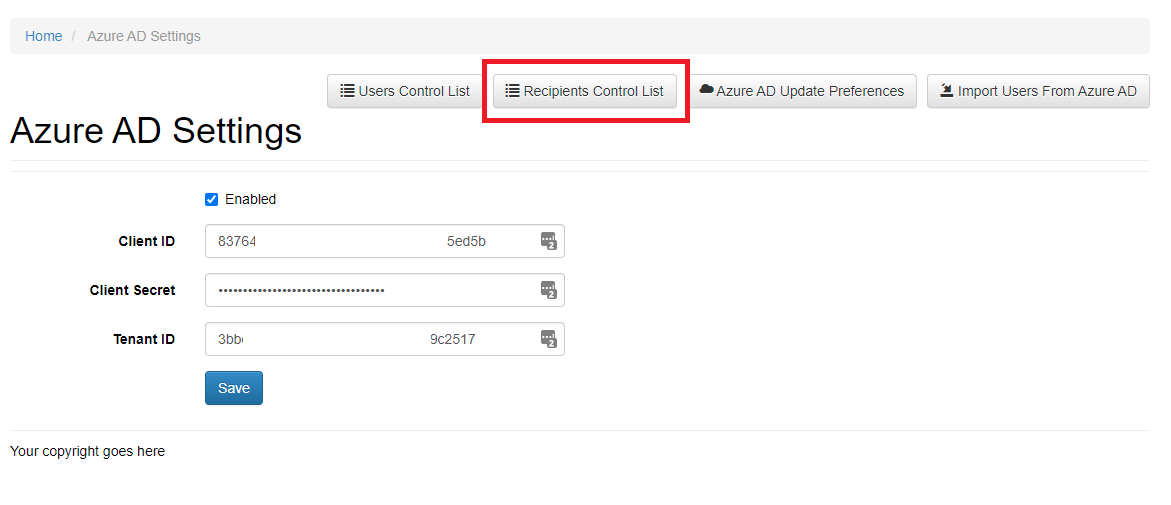Viewport: 1171px width, 505px height.
Task: Open password manager icon in Tenant ID field
Action: (548, 339)
